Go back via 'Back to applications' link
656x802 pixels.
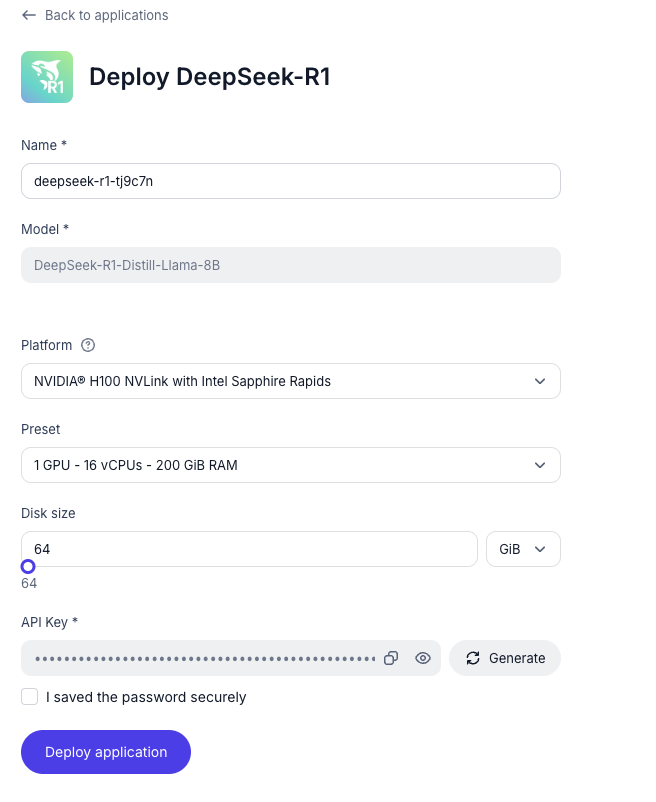[106, 16]
